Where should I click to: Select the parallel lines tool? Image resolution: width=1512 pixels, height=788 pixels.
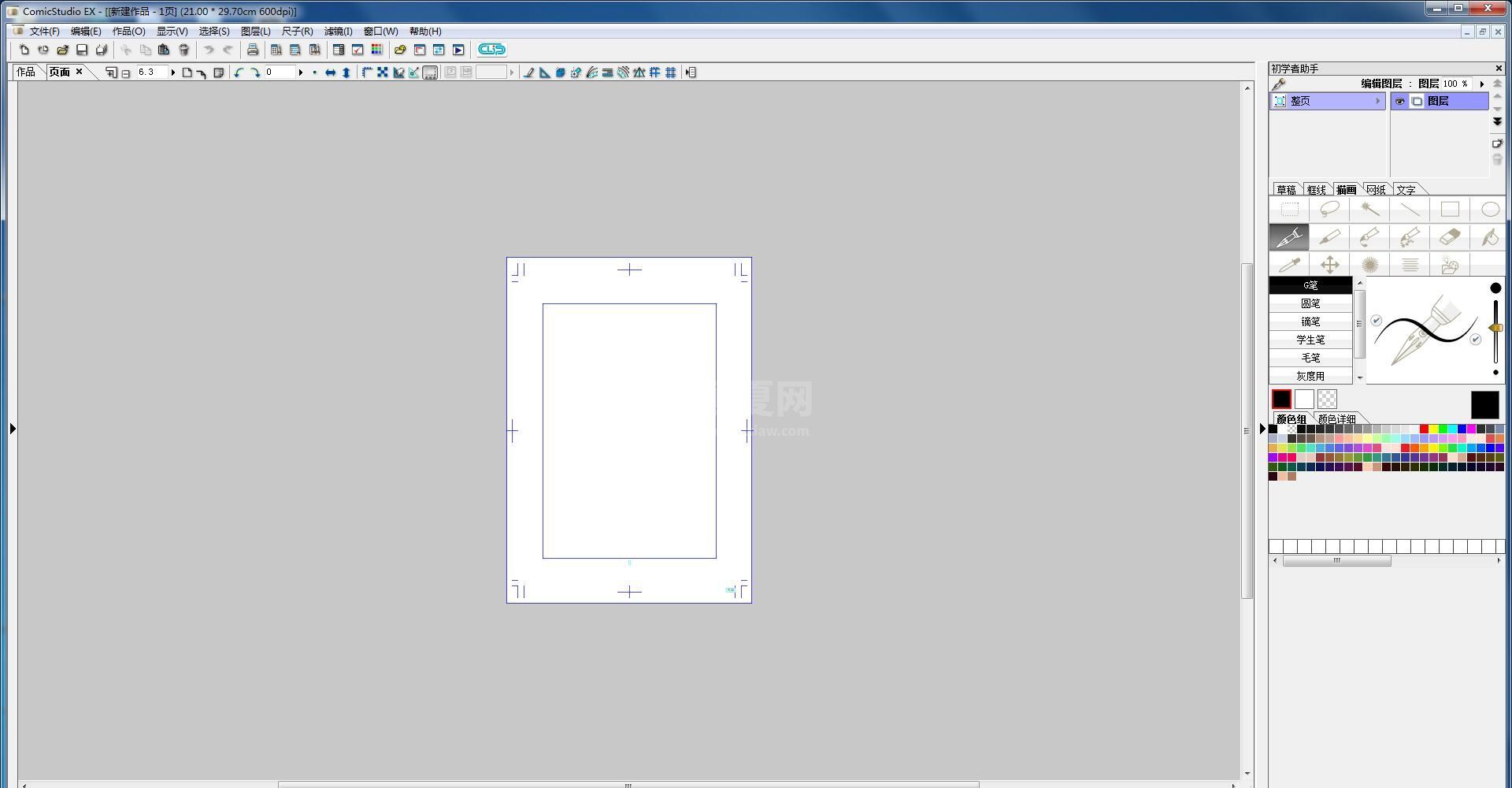click(1410, 265)
